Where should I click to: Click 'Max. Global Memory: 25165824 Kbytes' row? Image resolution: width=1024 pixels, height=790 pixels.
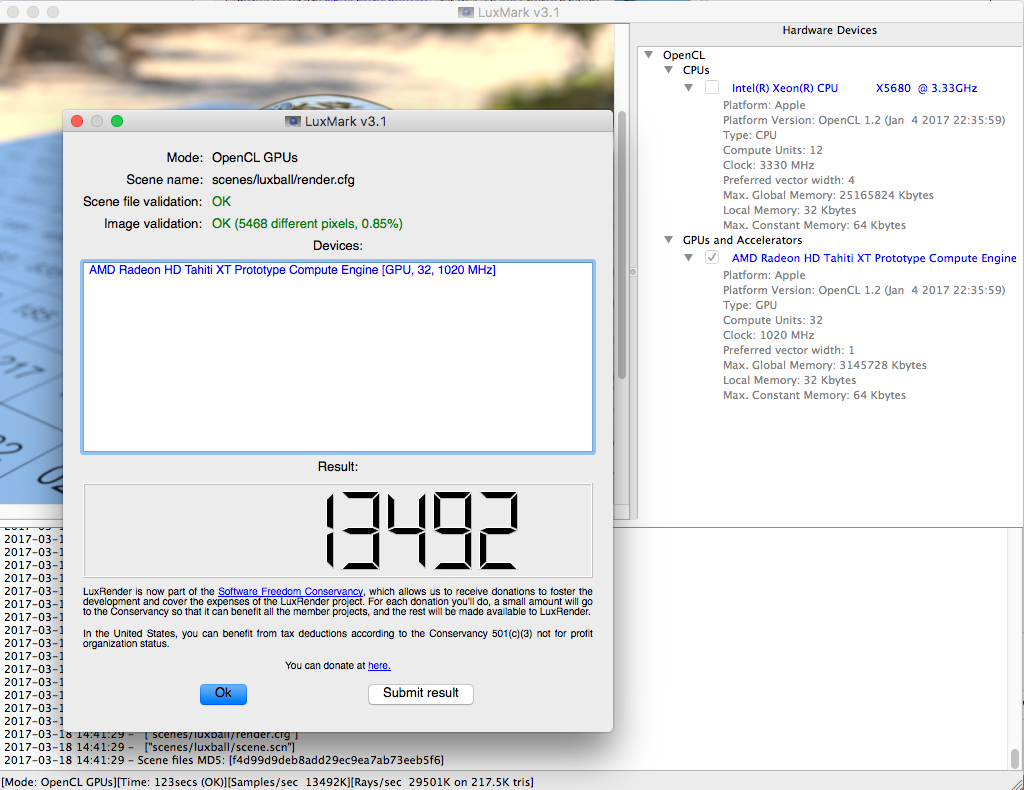828,195
